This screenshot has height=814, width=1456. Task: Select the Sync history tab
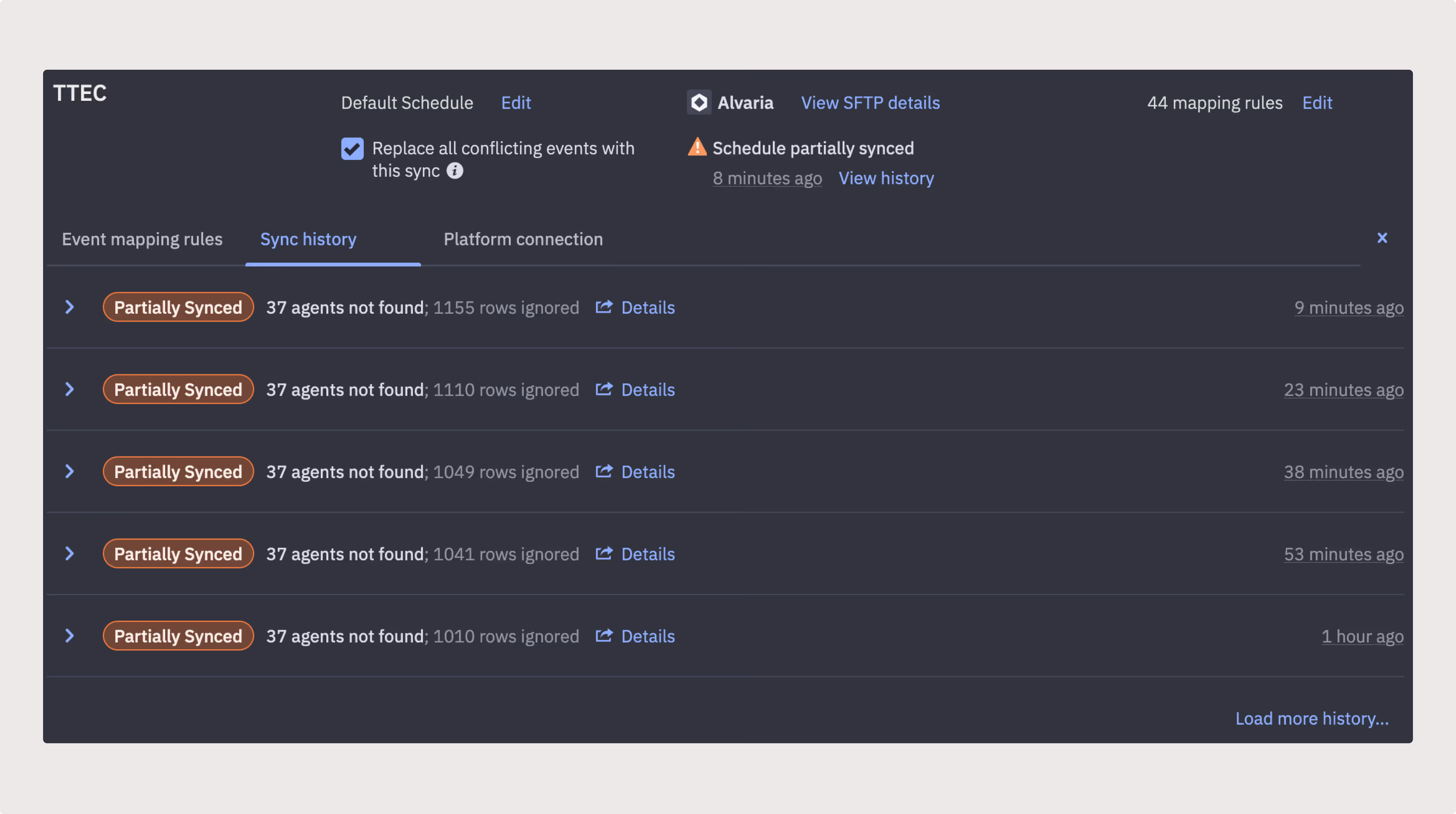[x=308, y=239]
